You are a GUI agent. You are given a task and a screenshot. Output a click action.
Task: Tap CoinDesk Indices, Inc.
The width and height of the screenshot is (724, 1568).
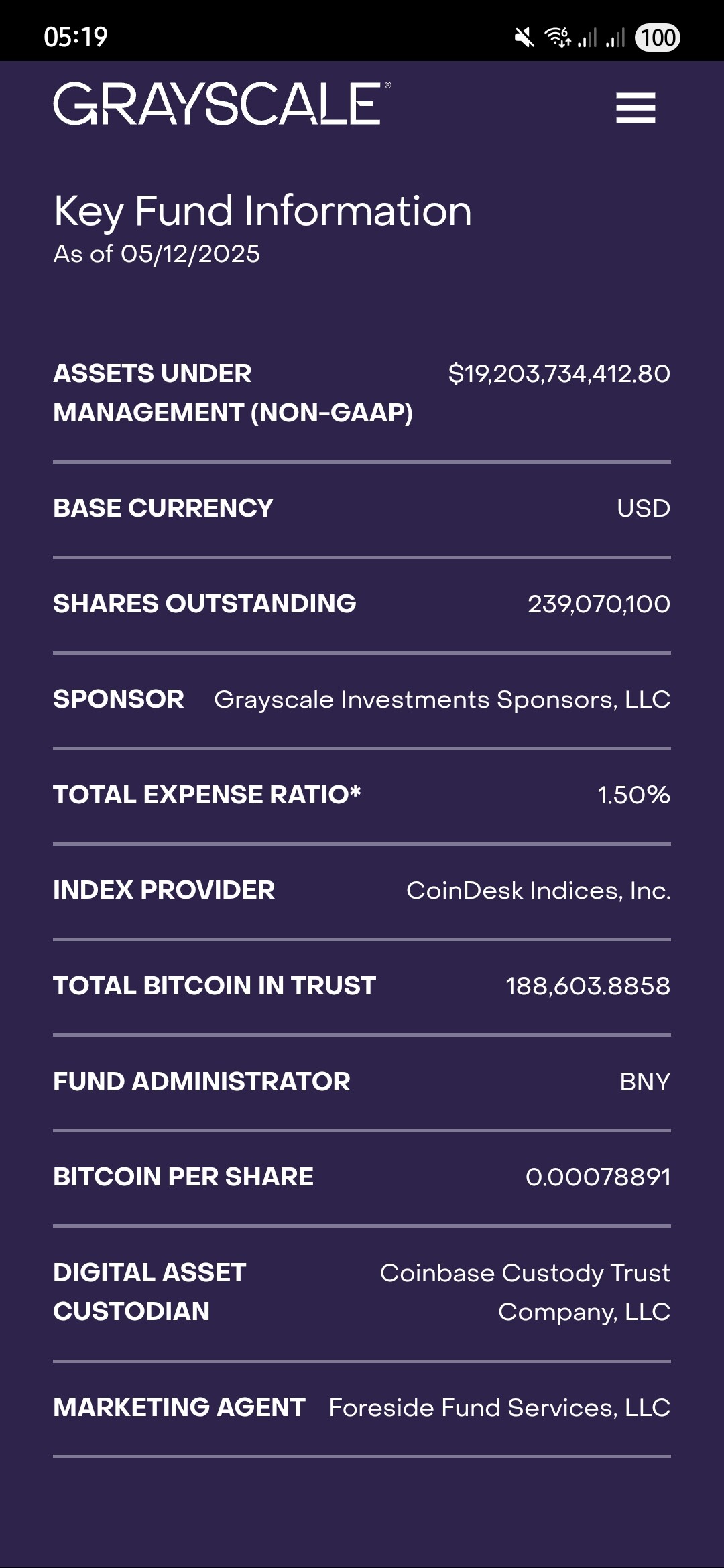538,891
